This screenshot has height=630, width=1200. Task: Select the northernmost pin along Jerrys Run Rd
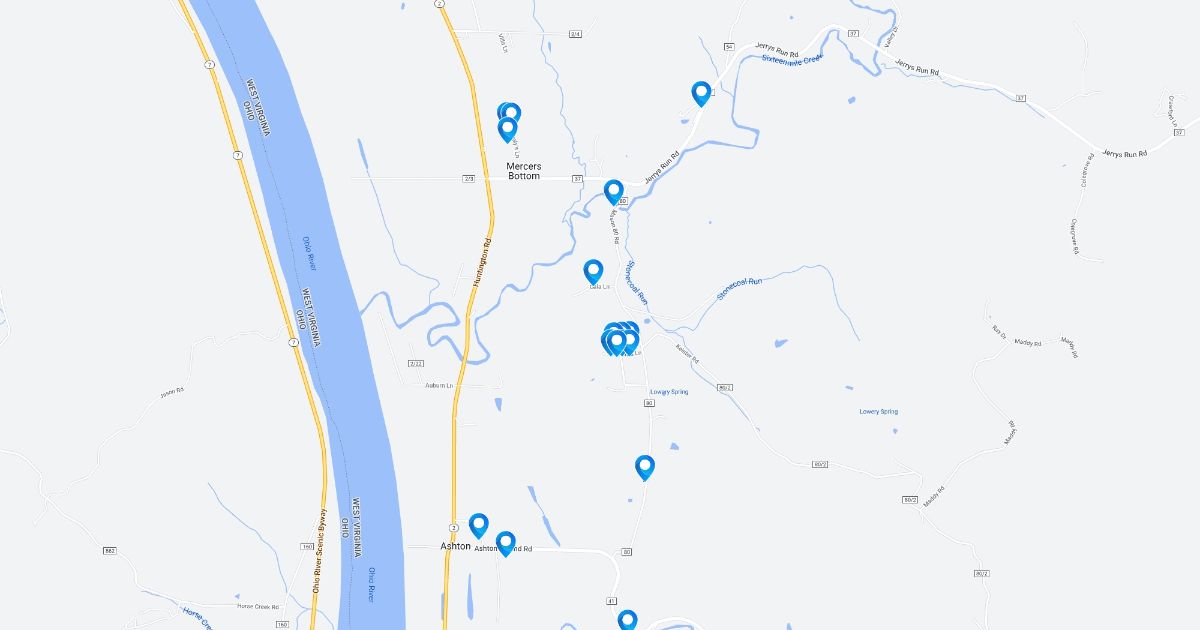(702, 94)
